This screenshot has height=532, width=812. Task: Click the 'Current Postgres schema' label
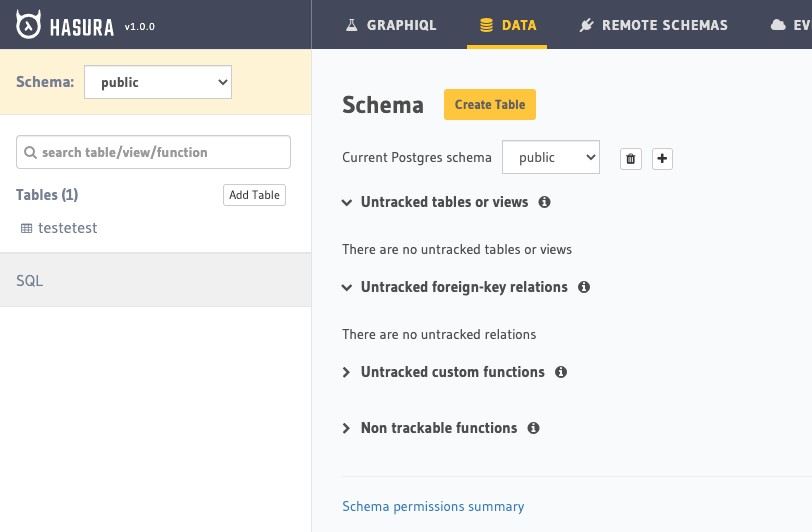(x=417, y=157)
